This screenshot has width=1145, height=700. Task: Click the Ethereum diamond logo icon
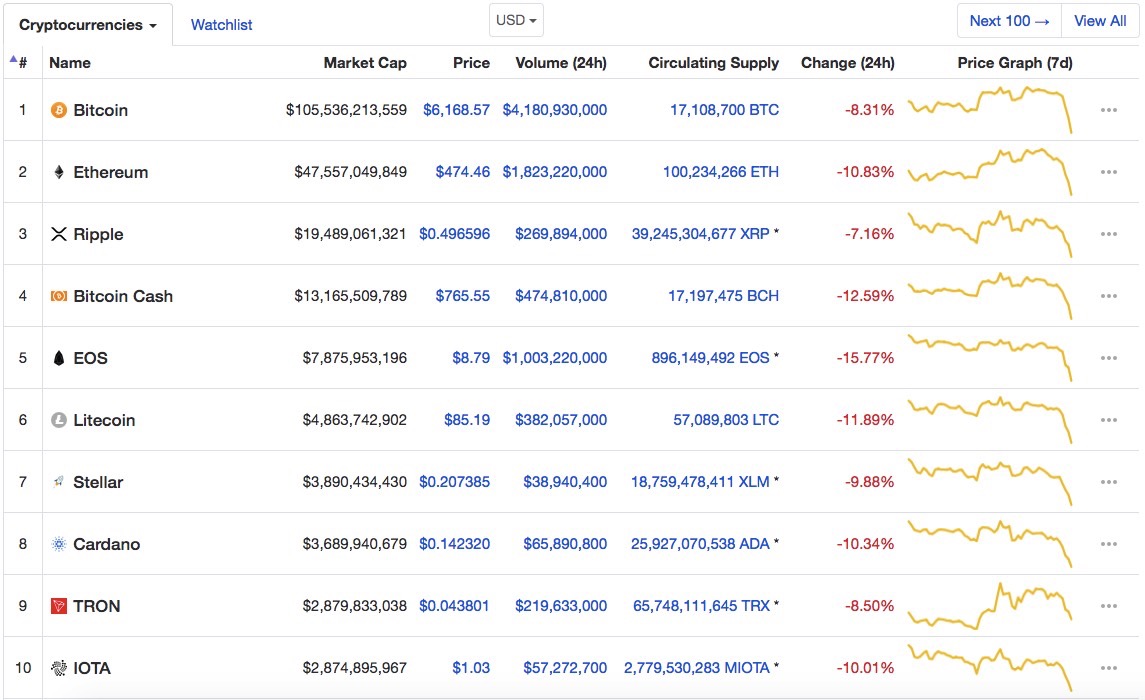(58, 172)
